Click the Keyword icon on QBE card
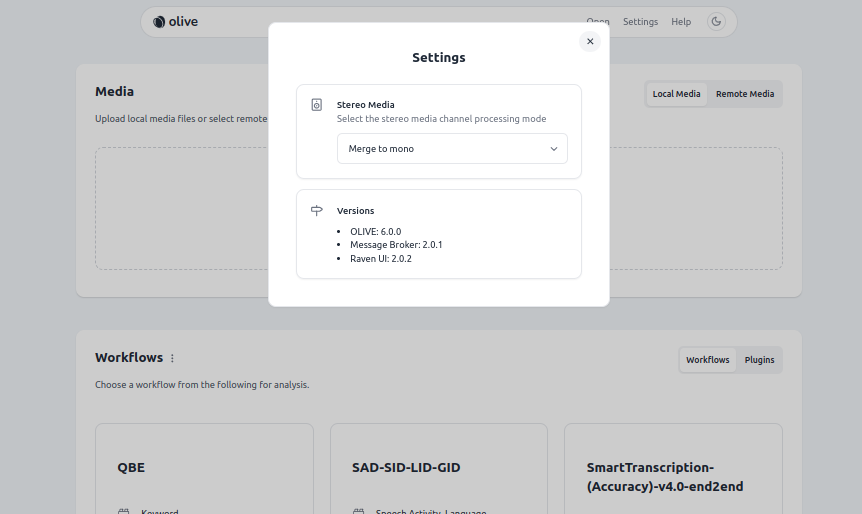 [x=124, y=512]
